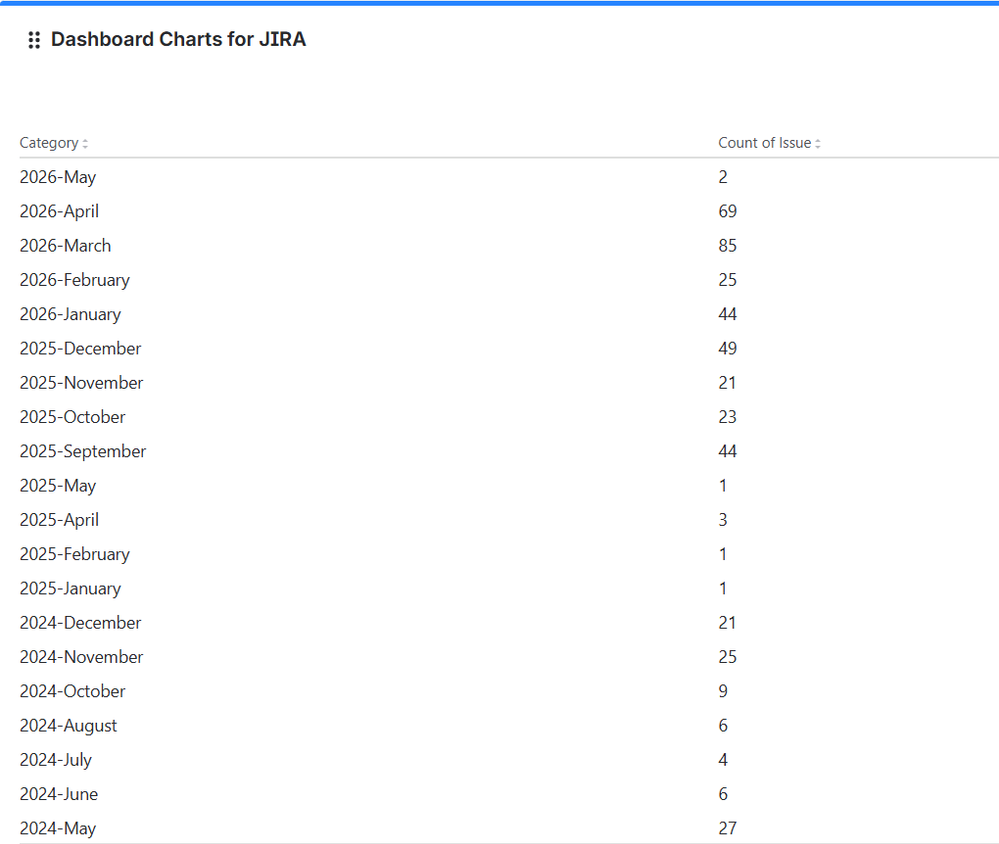
Task: Select the 2026-April category cell
Action: (59, 211)
